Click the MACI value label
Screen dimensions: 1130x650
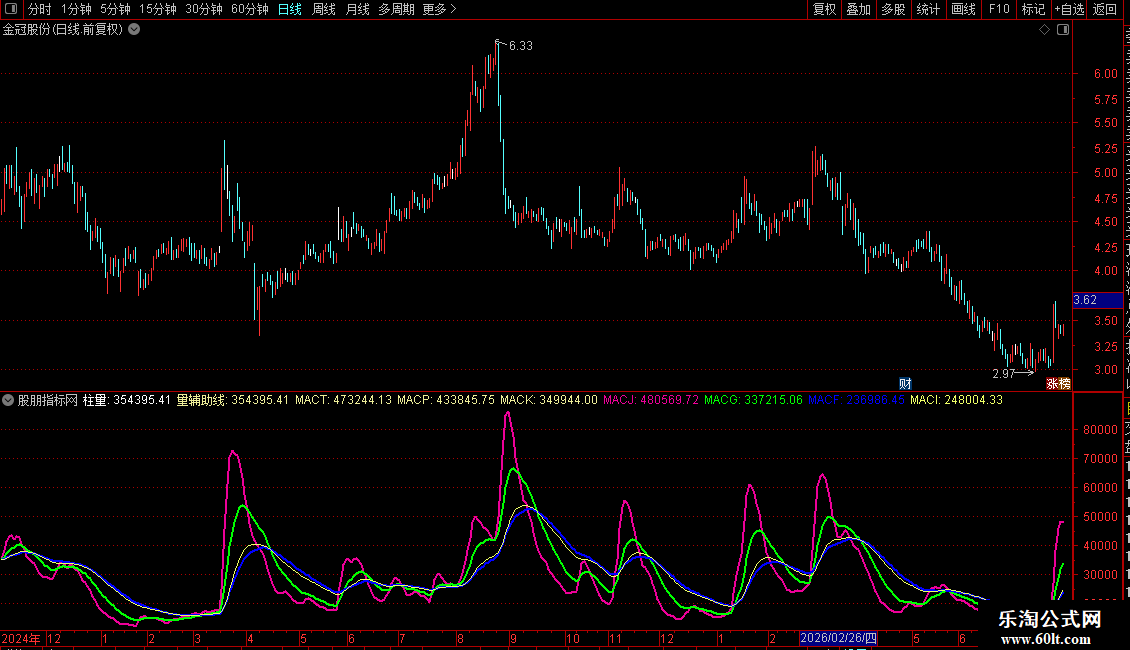pos(956,400)
